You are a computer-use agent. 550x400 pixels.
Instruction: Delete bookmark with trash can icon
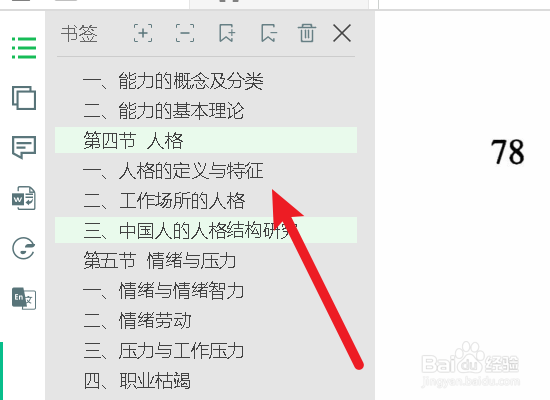tap(307, 33)
